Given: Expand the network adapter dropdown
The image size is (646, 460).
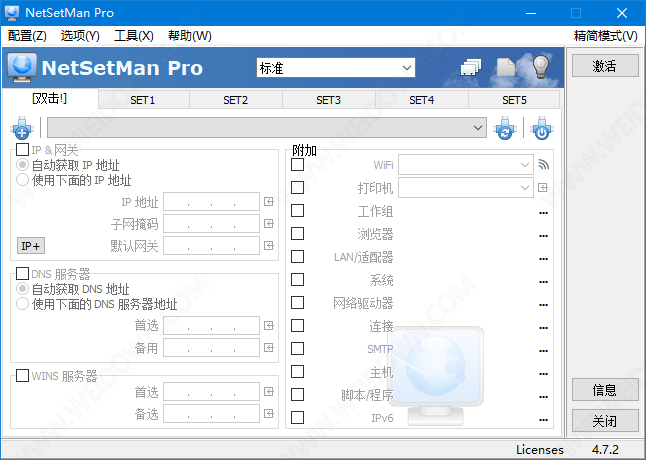Looking at the screenshot, I should point(267,128).
